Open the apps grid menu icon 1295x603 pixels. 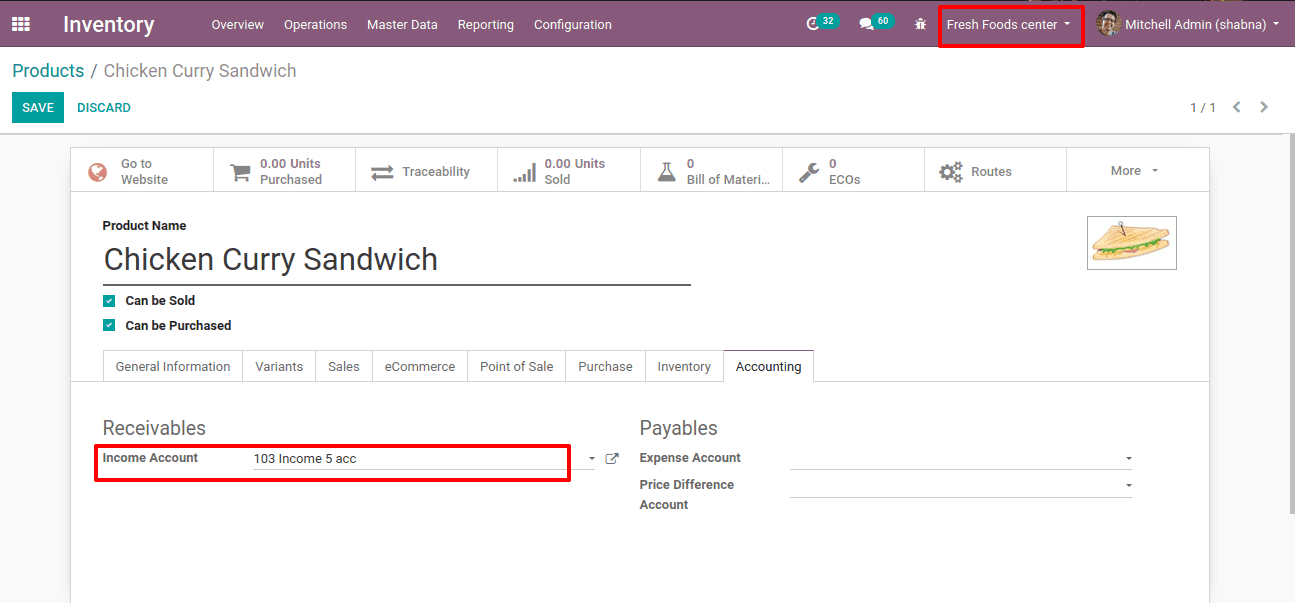click(21, 24)
